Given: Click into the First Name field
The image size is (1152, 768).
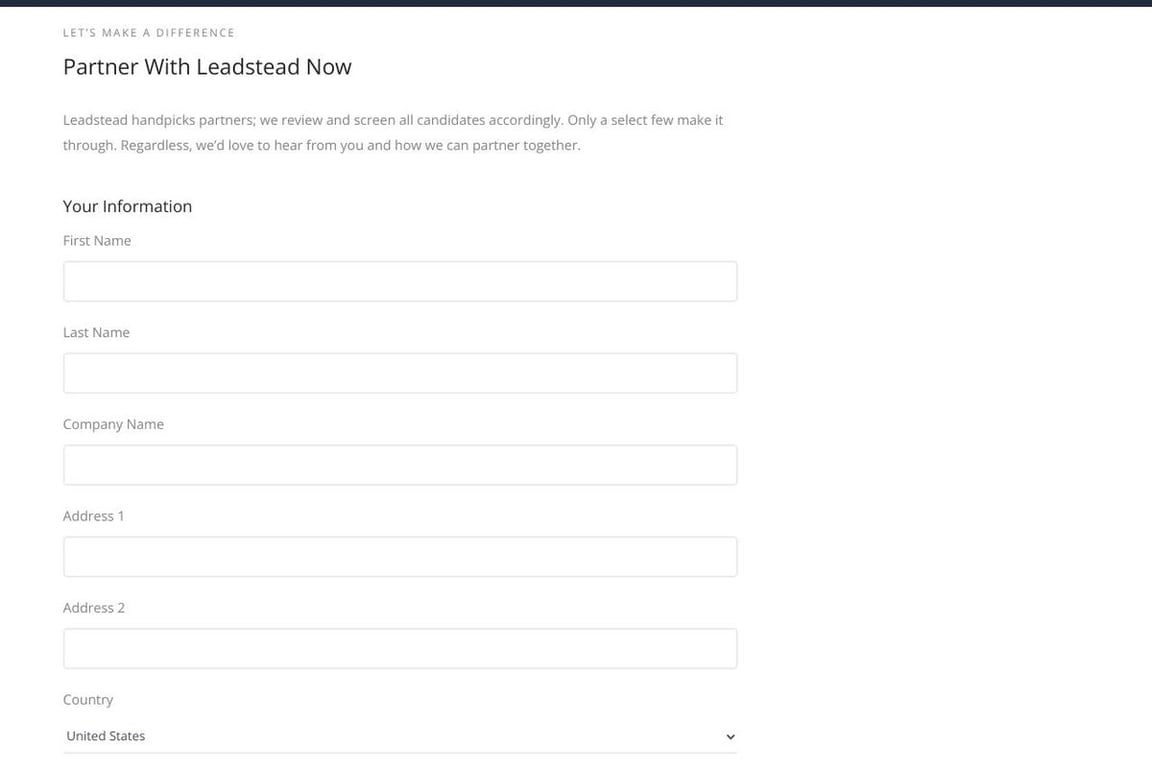Looking at the screenshot, I should point(400,280).
